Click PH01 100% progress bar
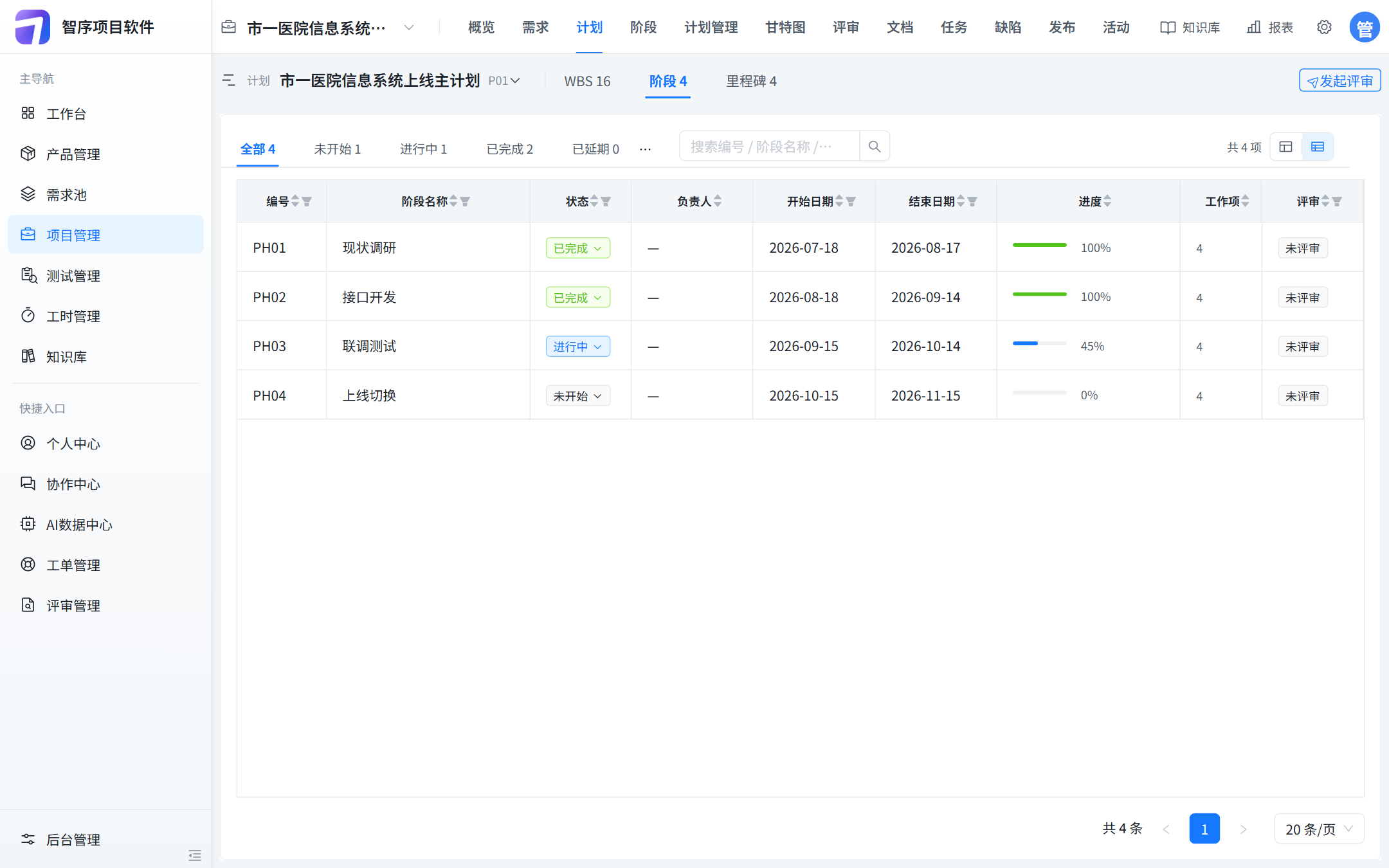The height and width of the screenshot is (868, 1389). (x=1039, y=245)
